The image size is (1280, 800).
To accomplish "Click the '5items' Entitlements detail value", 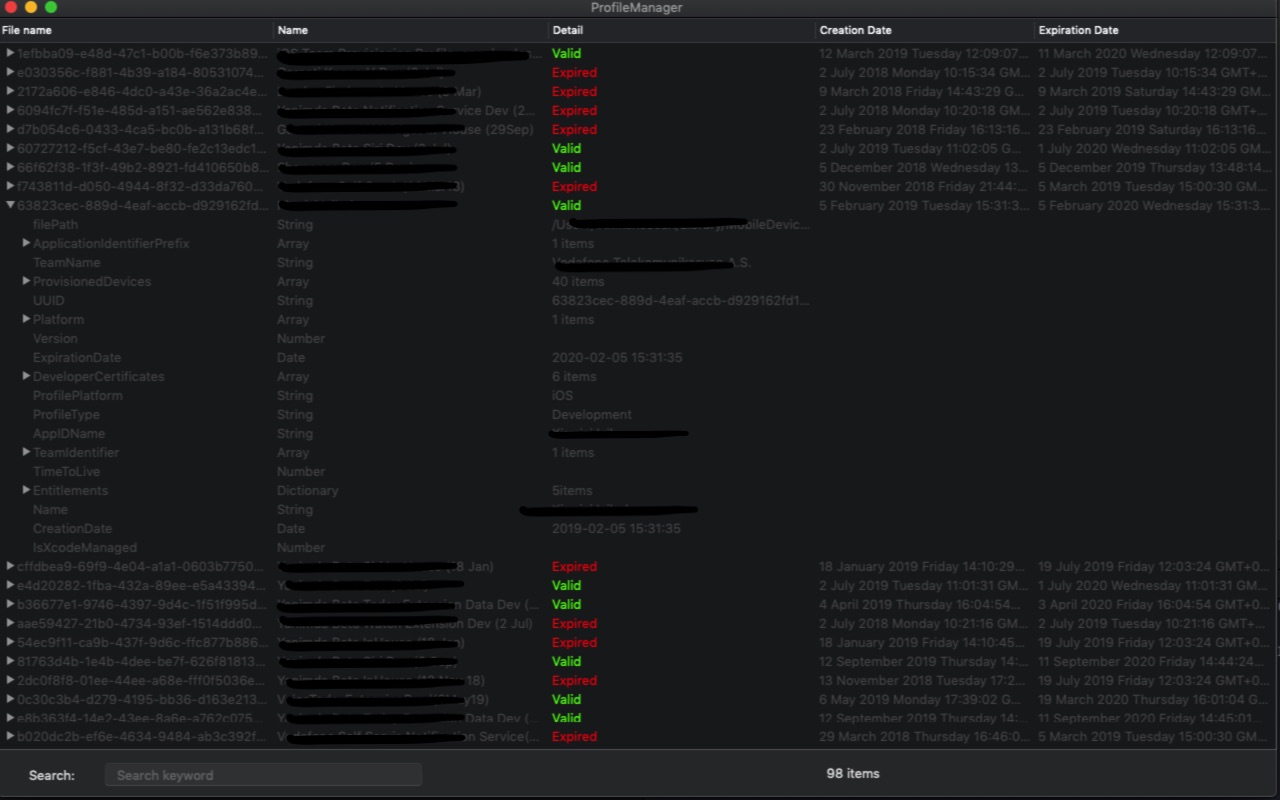I will coord(572,490).
